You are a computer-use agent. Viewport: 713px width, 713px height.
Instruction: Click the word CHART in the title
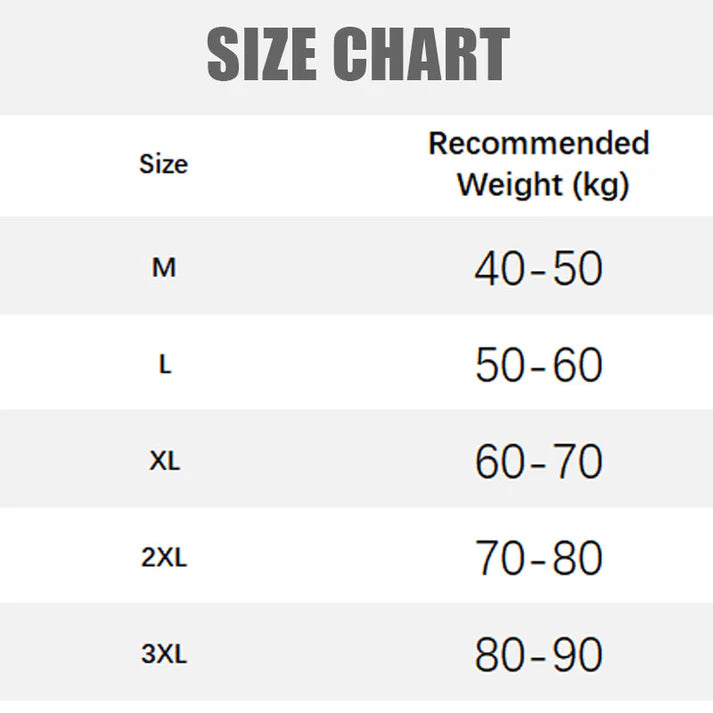pos(420,55)
